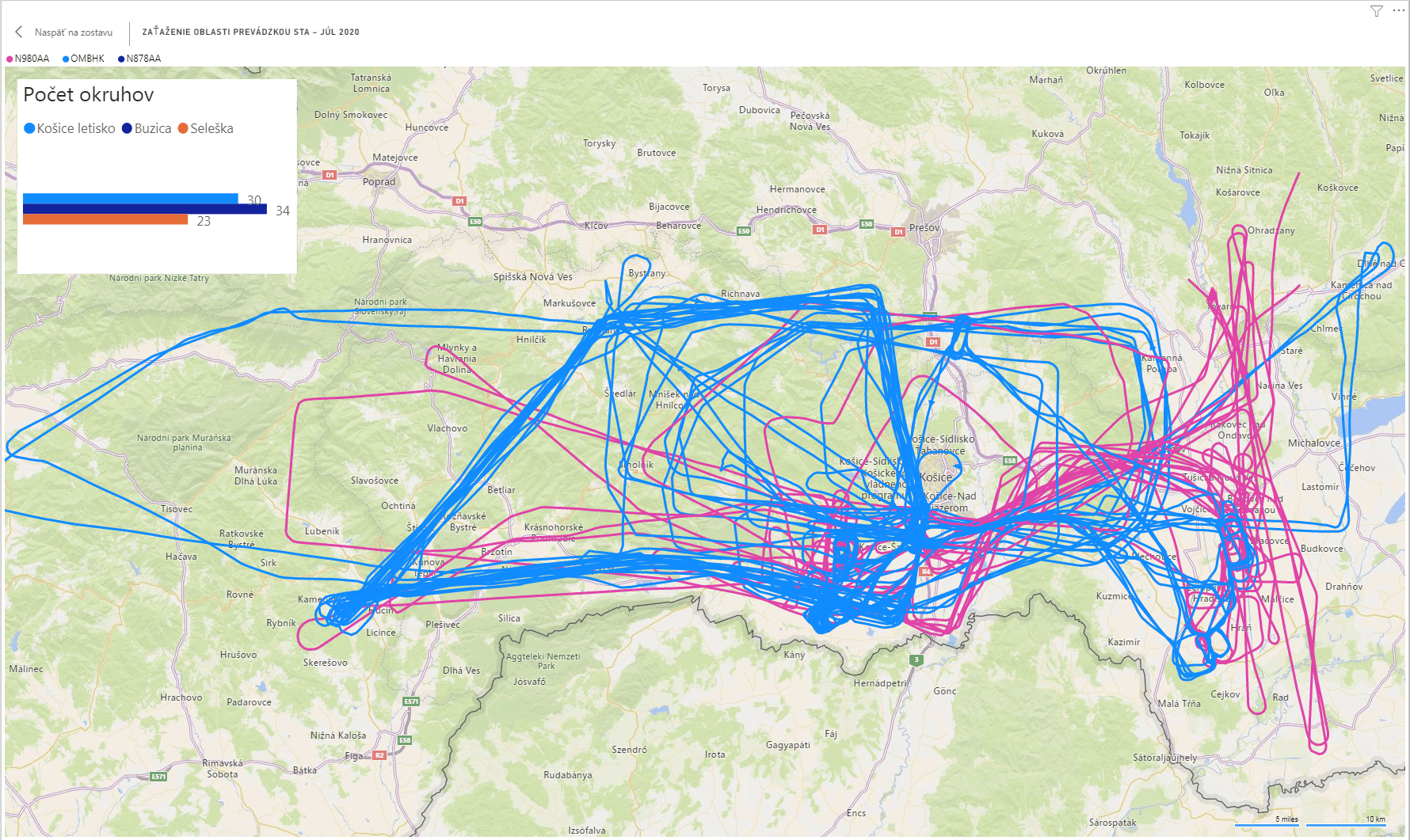Click the pink N980AA legend dot
The height and width of the screenshot is (840, 1410).
coord(10,59)
